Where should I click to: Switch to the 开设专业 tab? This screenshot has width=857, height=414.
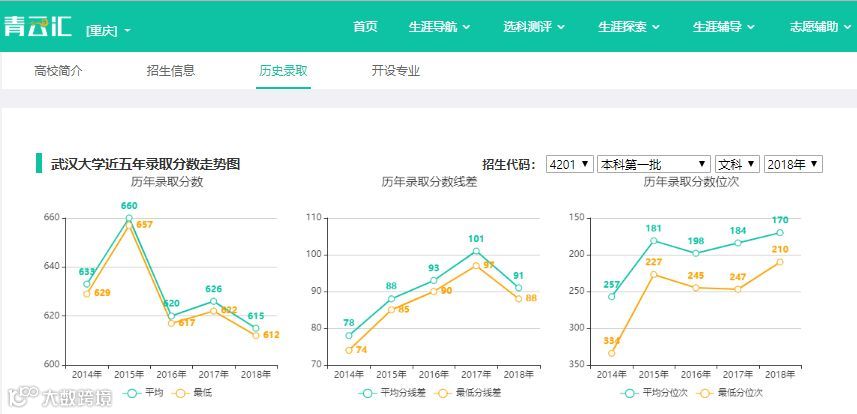pos(396,71)
